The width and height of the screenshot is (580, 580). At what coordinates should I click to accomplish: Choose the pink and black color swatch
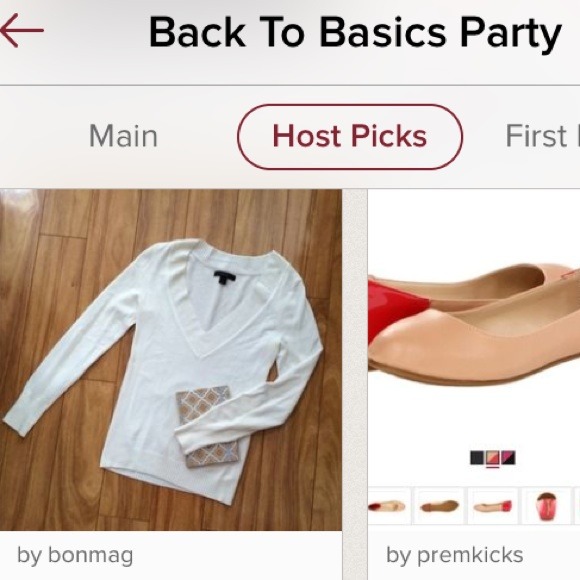pyautogui.click(x=508, y=458)
